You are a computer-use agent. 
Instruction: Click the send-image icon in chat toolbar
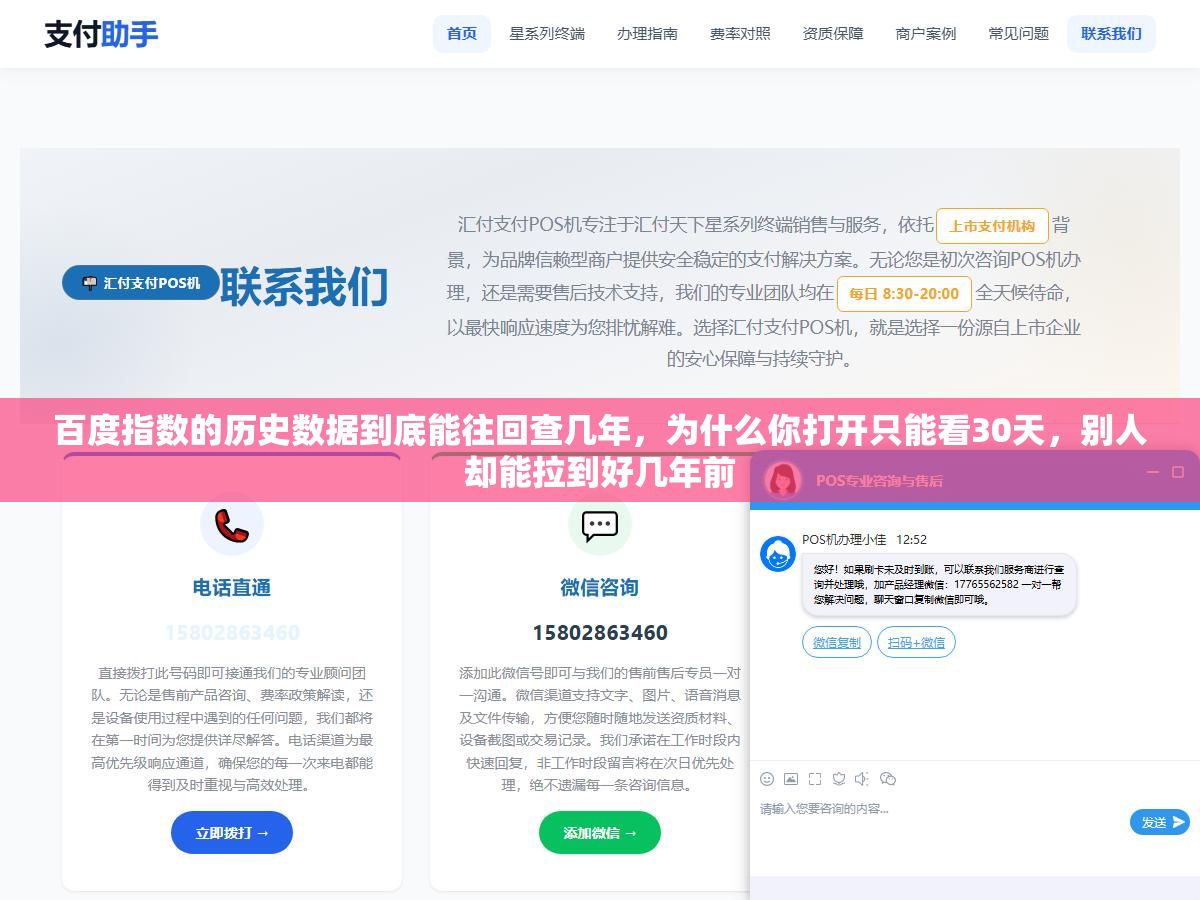791,778
